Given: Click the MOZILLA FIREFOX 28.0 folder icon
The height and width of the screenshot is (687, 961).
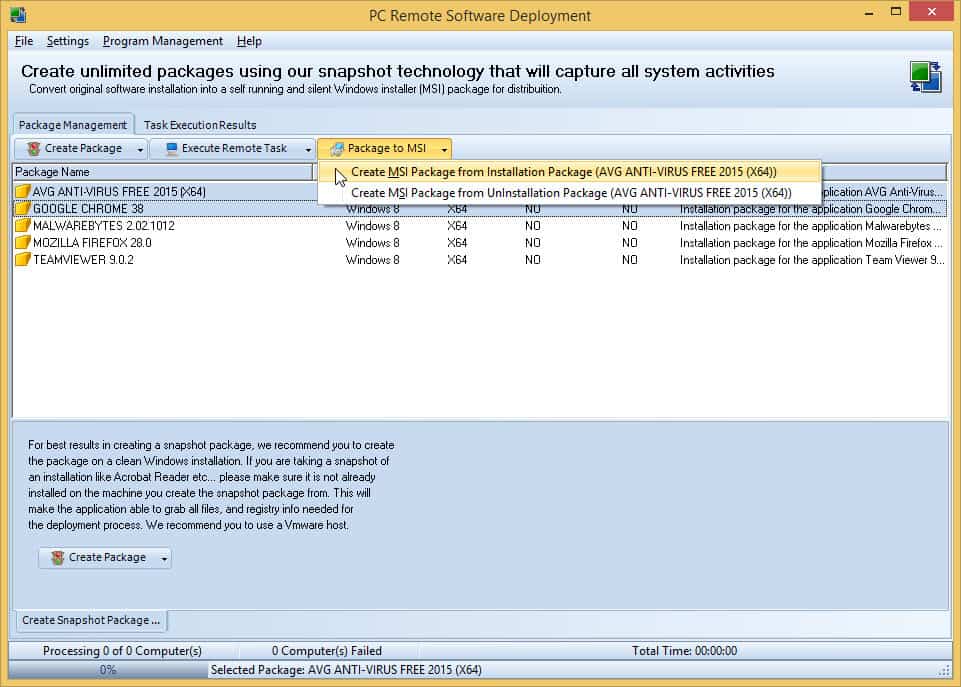Looking at the screenshot, I should pyautogui.click(x=22, y=243).
